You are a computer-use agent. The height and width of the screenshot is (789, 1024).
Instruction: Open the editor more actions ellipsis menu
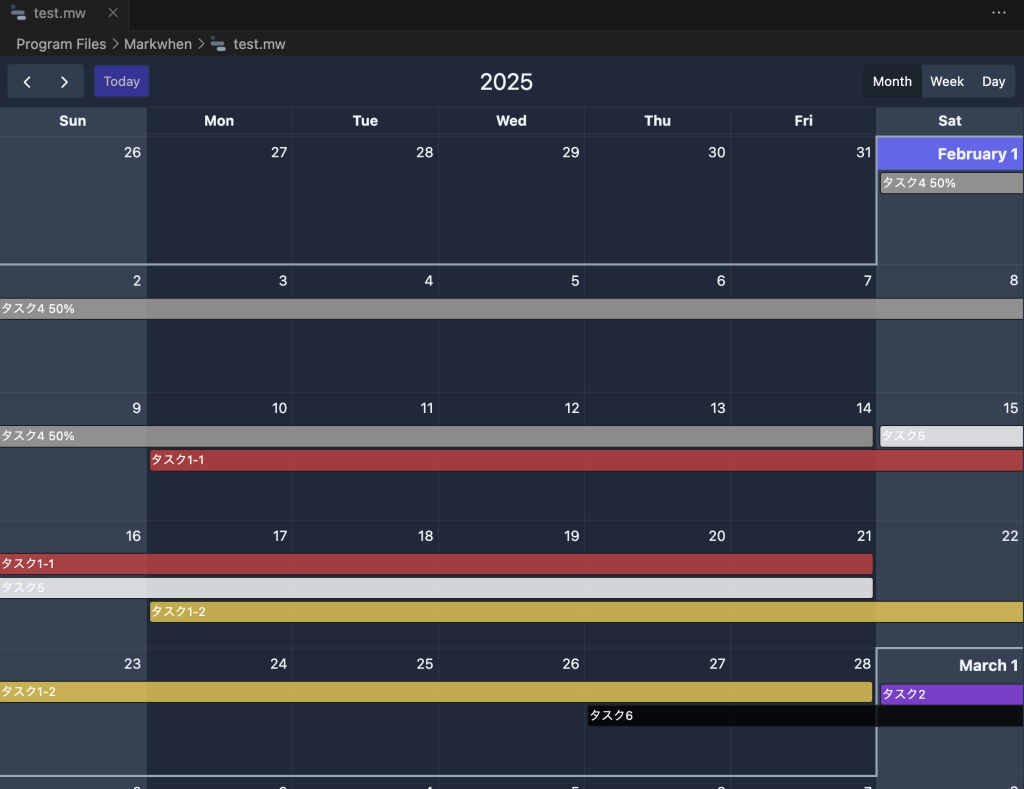[998, 13]
